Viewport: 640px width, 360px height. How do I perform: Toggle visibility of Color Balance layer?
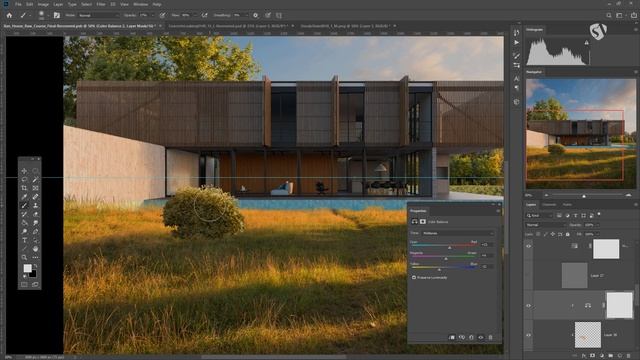pos(529,305)
